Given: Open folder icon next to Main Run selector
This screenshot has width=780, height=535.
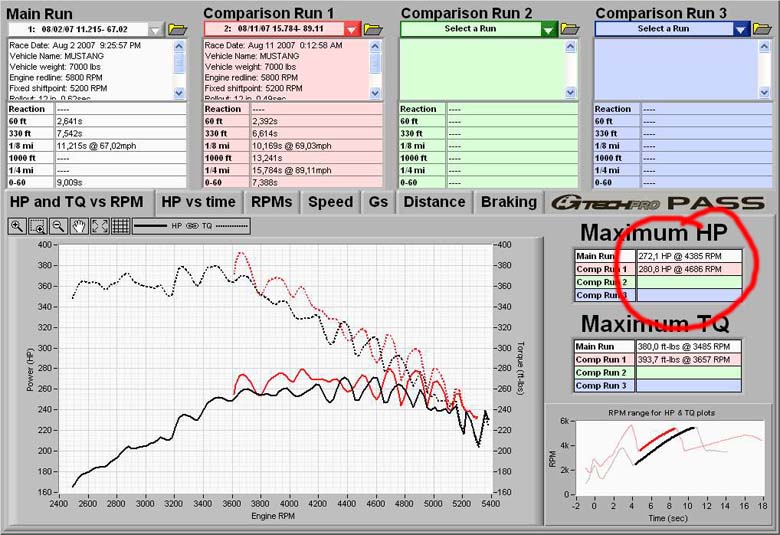Looking at the screenshot, I should click(x=177, y=29).
